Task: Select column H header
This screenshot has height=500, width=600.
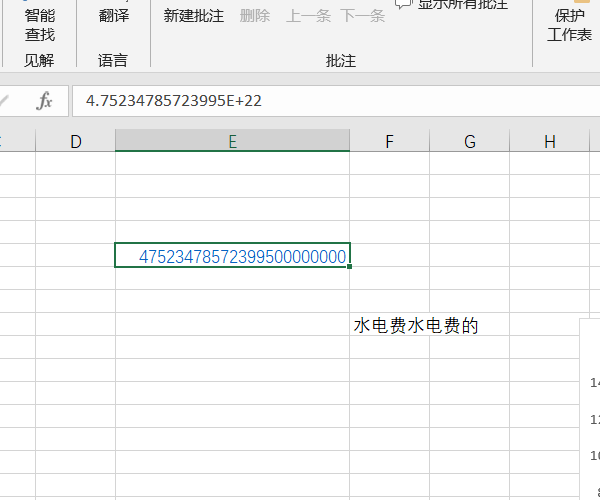Action: tap(549, 142)
